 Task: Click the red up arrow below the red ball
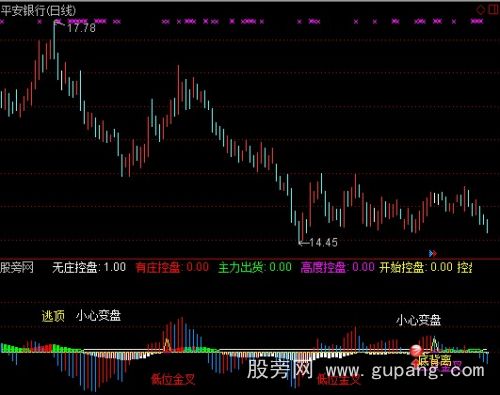(x=415, y=362)
